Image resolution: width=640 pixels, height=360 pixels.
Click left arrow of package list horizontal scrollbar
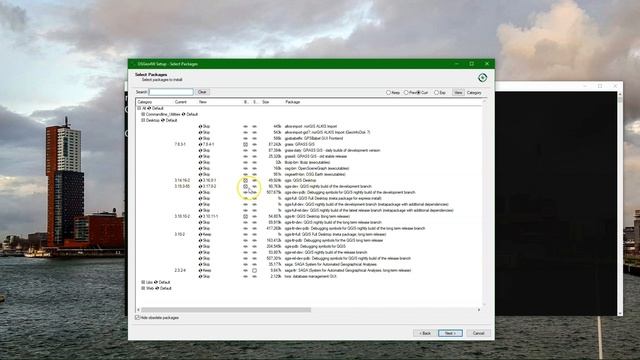(138, 310)
